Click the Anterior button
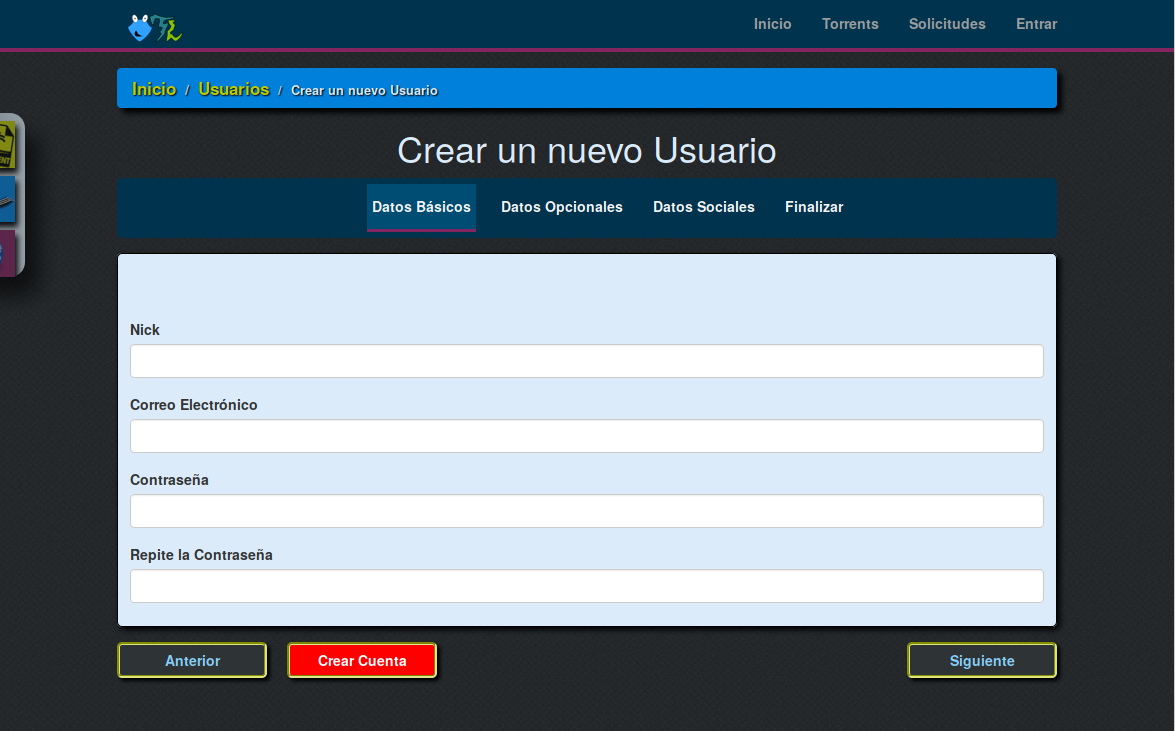The width and height of the screenshot is (1175, 731). (193, 661)
